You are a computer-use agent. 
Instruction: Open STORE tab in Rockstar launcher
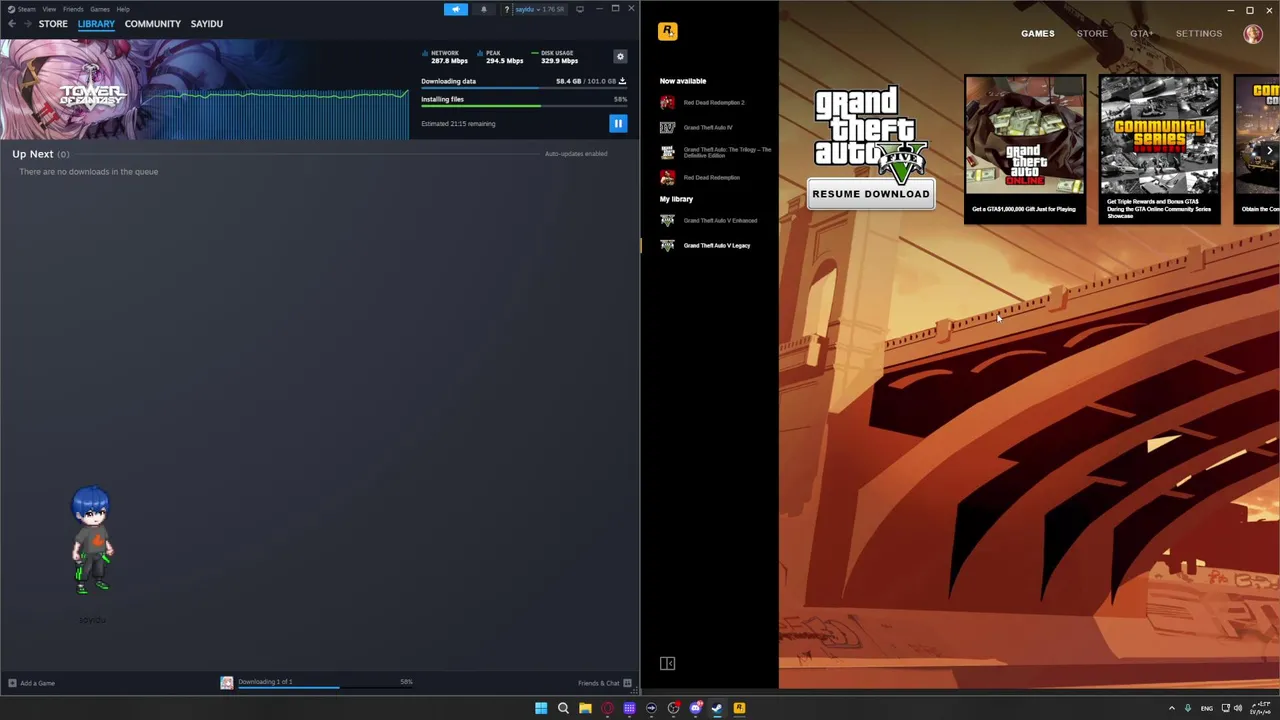(x=1092, y=33)
